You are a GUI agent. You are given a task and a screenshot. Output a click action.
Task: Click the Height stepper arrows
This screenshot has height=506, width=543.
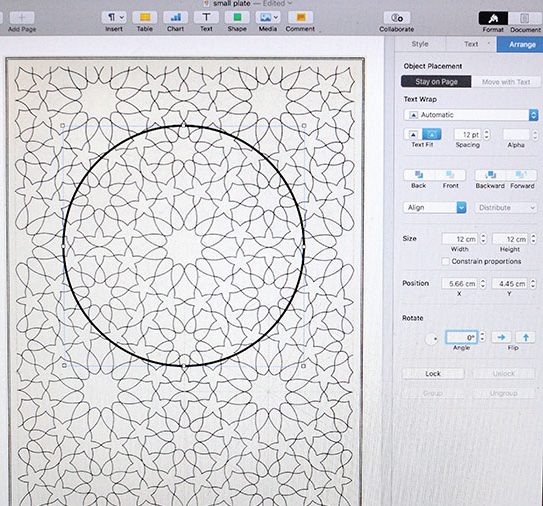(533, 239)
